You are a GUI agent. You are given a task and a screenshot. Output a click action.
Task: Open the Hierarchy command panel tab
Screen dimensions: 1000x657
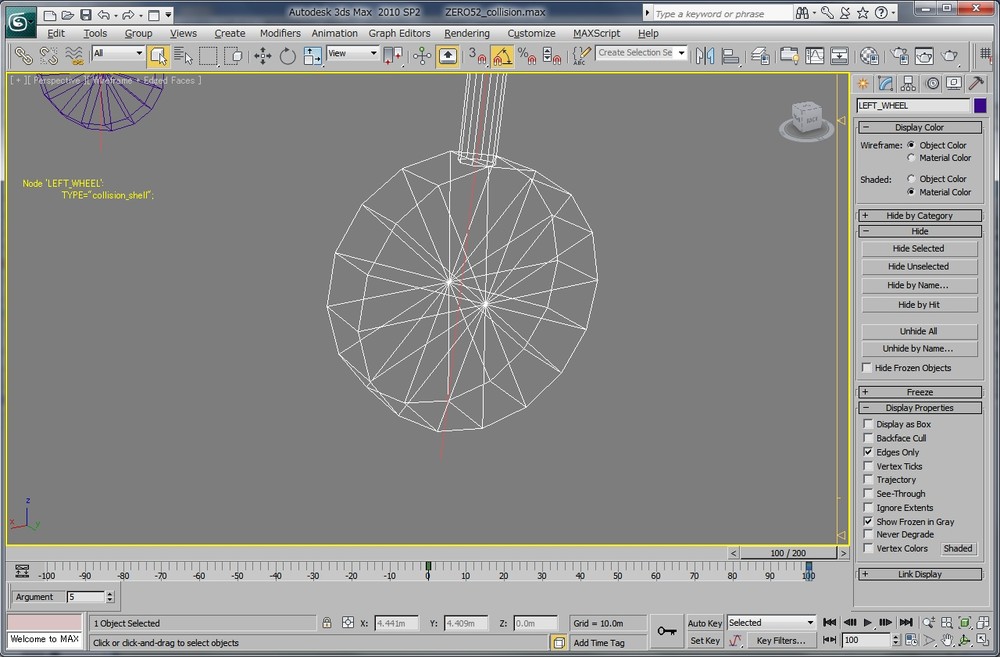point(909,83)
